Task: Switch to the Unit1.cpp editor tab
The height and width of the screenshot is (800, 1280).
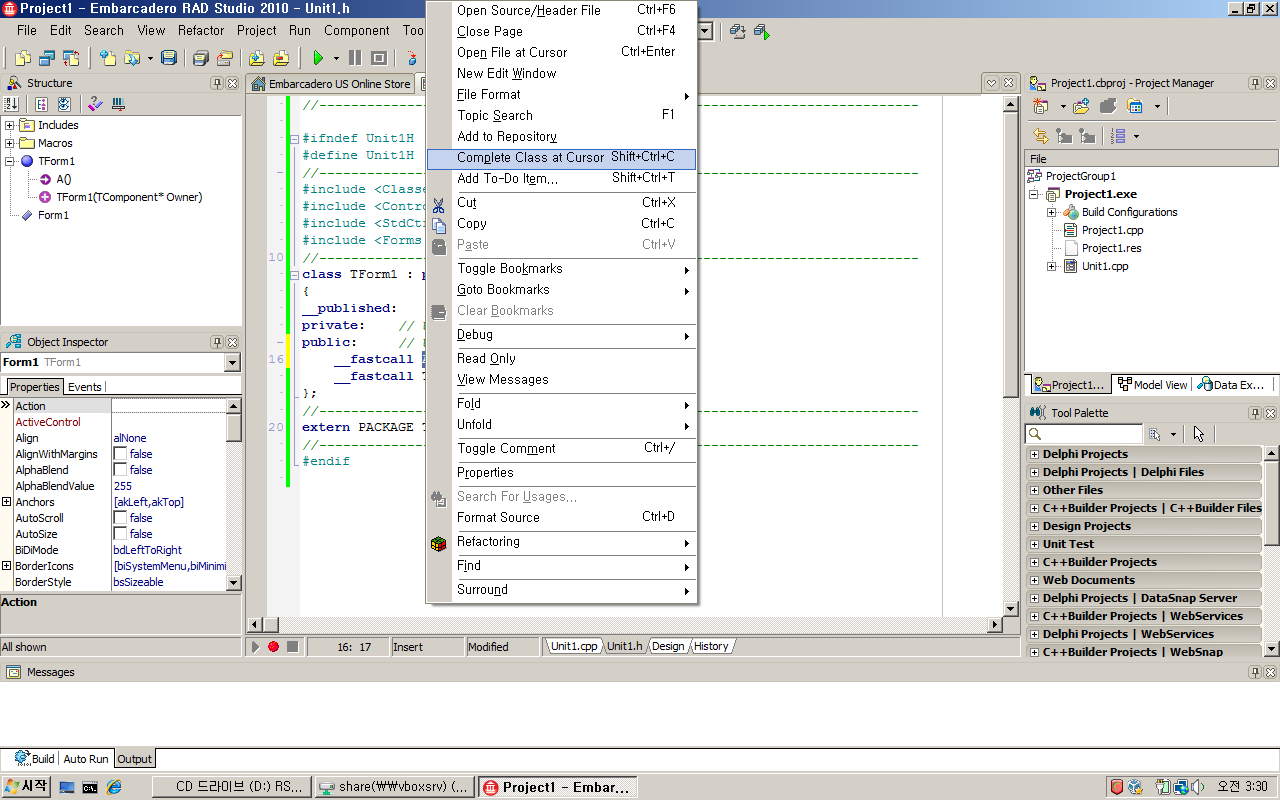Action: coord(574,646)
